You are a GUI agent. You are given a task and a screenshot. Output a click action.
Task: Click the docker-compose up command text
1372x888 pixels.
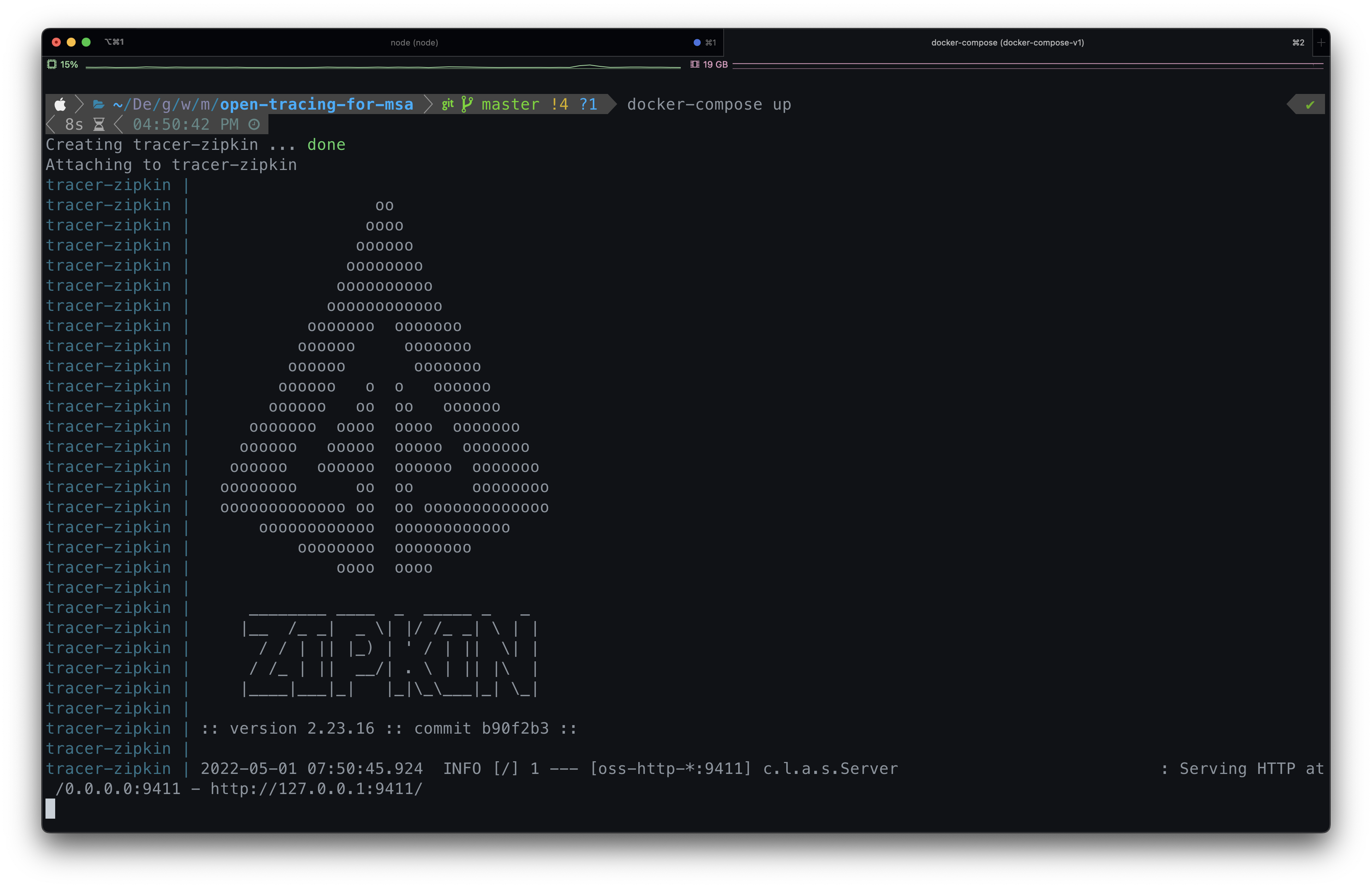708,104
